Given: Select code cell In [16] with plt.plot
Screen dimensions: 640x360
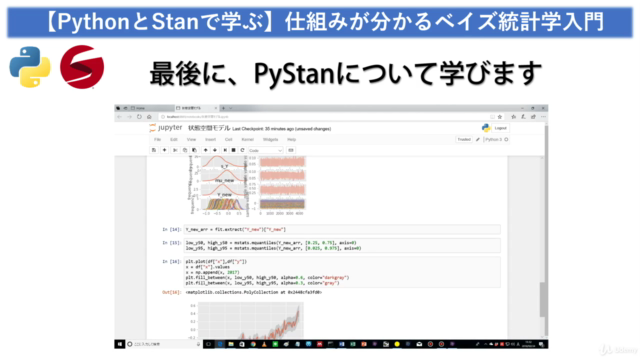Looking at the screenshot, I should click(x=342, y=272).
